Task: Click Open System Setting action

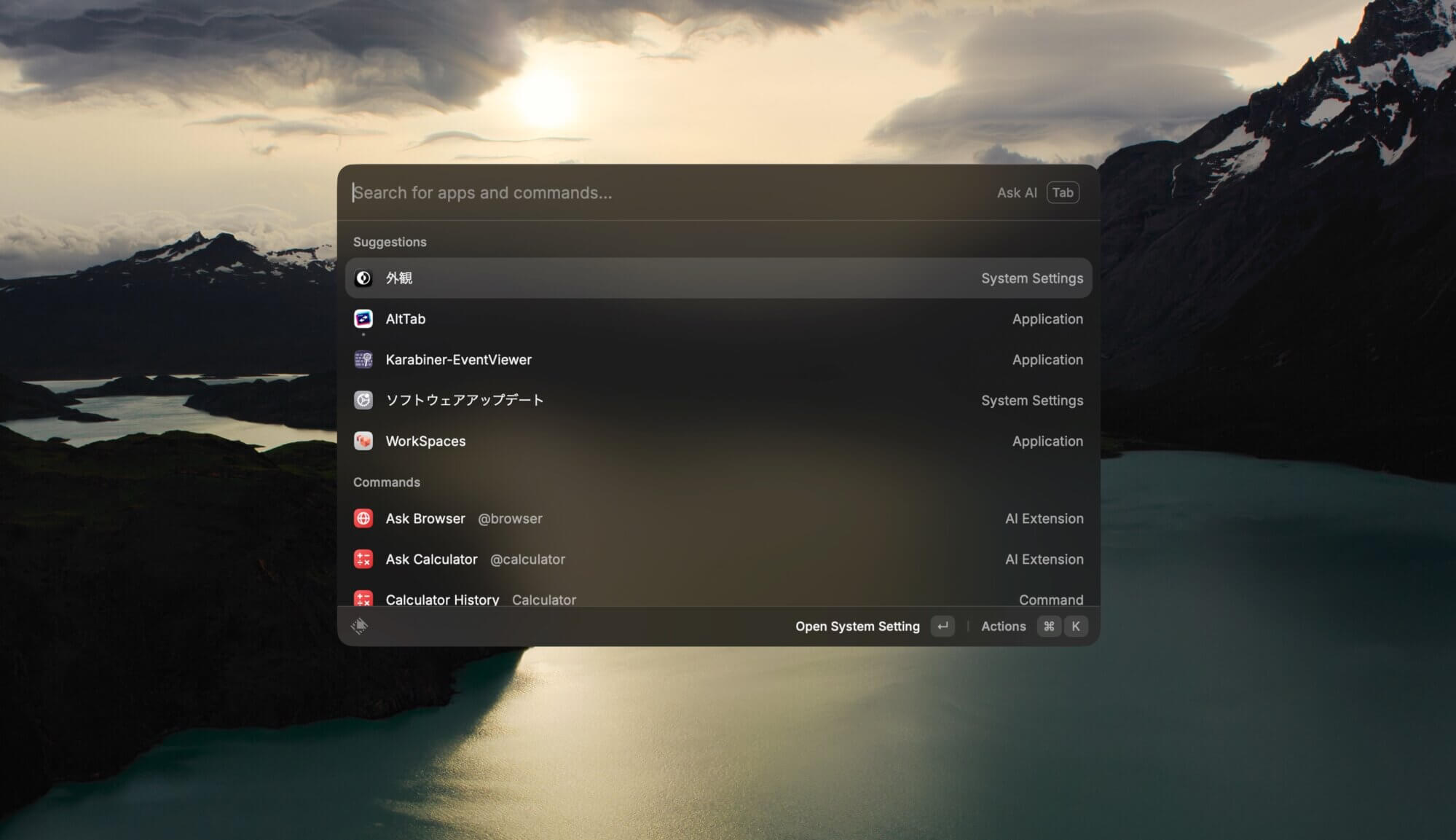Action: [857, 627]
